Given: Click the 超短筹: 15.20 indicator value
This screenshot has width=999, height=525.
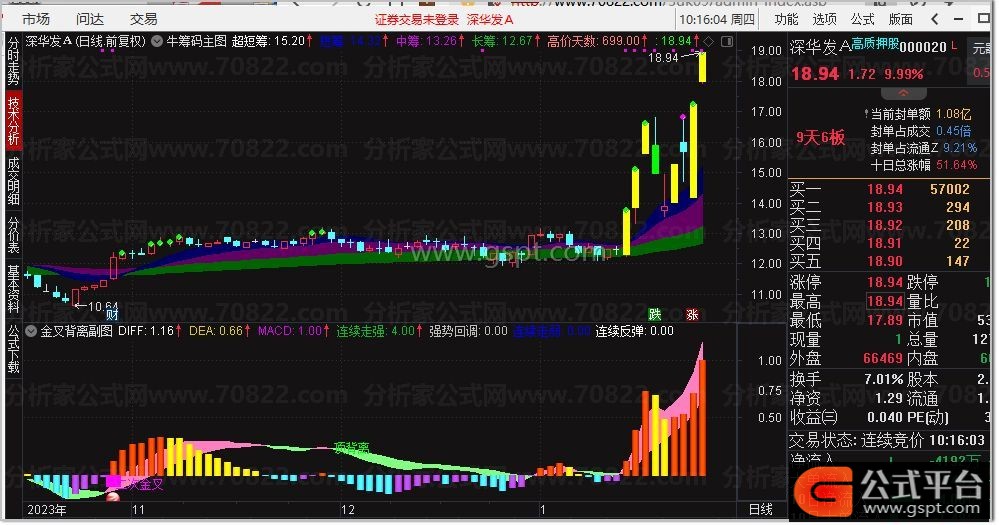Looking at the screenshot, I should pyautogui.click(x=272, y=42).
